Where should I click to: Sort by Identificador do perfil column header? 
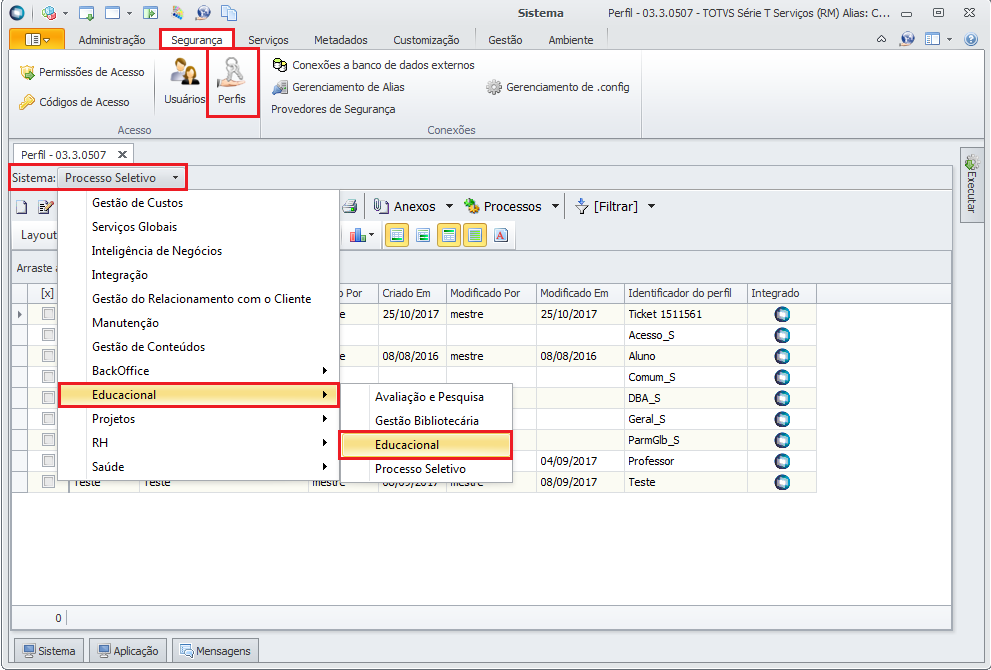coord(686,293)
